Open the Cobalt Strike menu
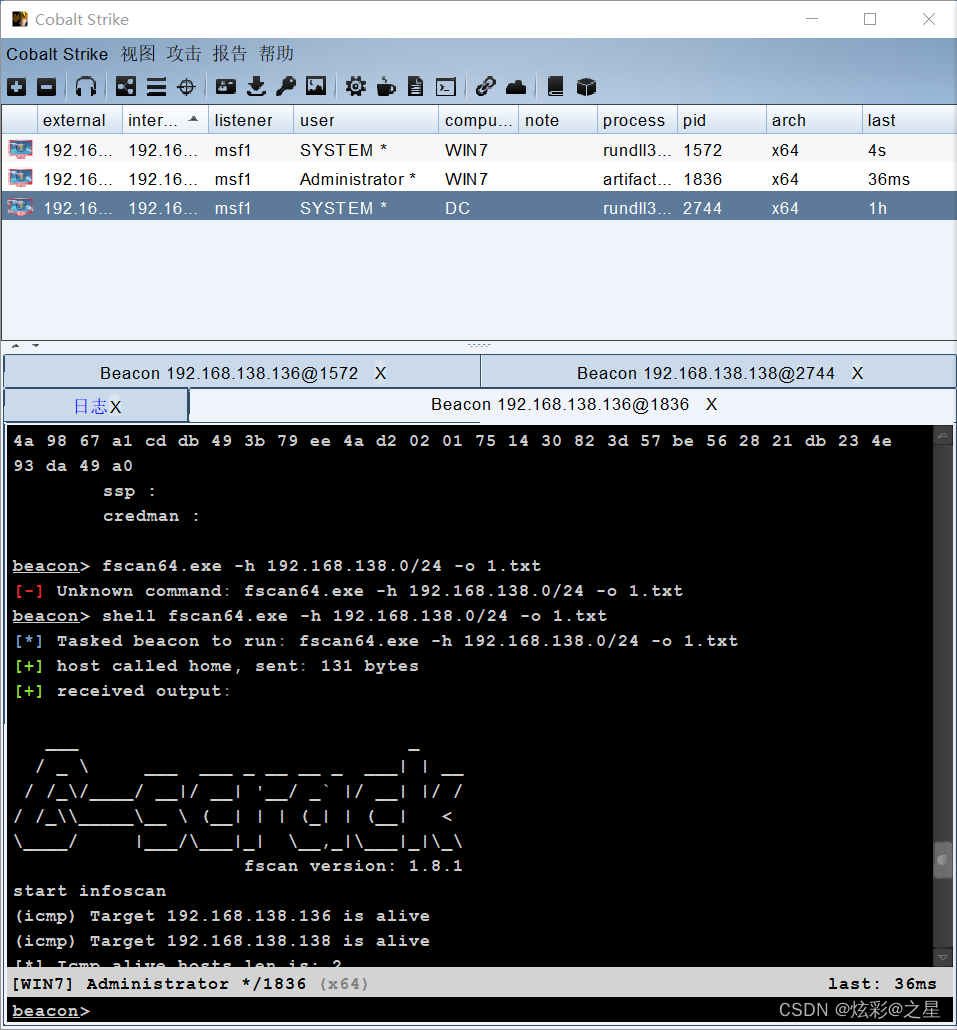This screenshot has width=957, height=1030. 57,54
